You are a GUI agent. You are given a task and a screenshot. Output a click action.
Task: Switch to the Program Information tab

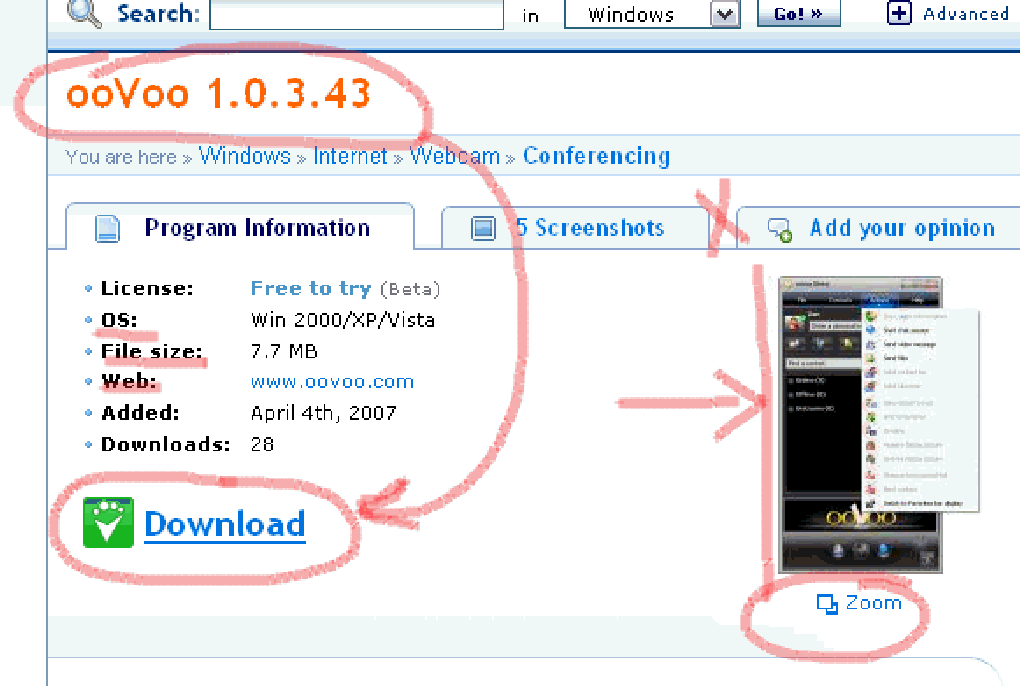240,227
